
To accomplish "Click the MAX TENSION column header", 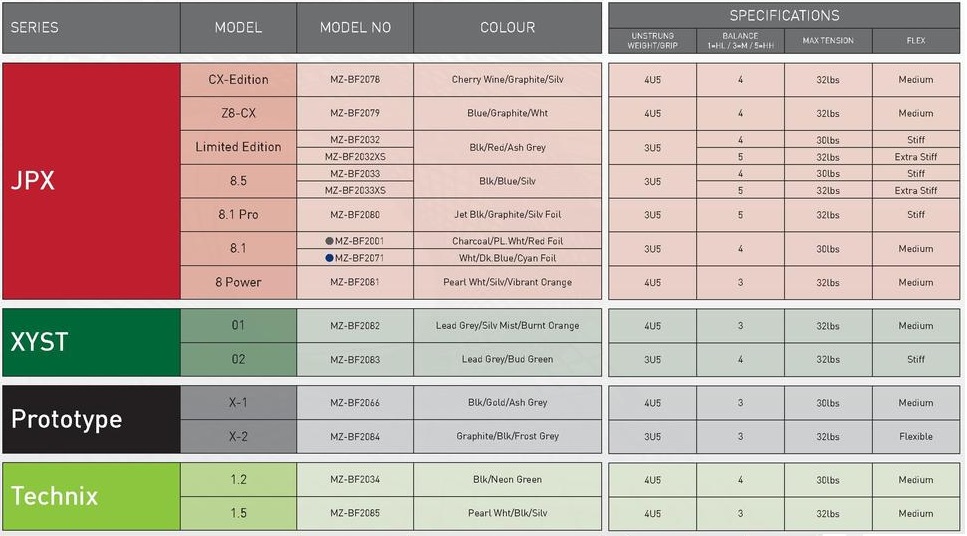I will click(x=828, y=41).
